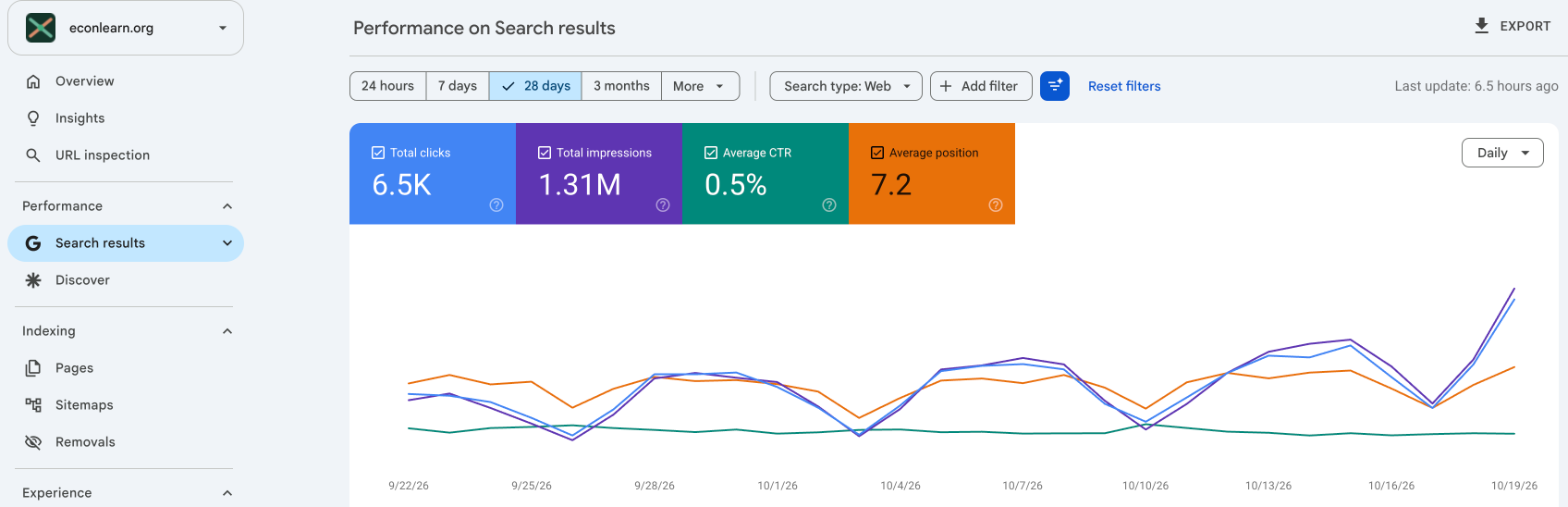Click the 1.31M impressions value
Image resolution: width=1568 pixels, height=507 pixels.
pyautogui.click(x=579, y=185)
